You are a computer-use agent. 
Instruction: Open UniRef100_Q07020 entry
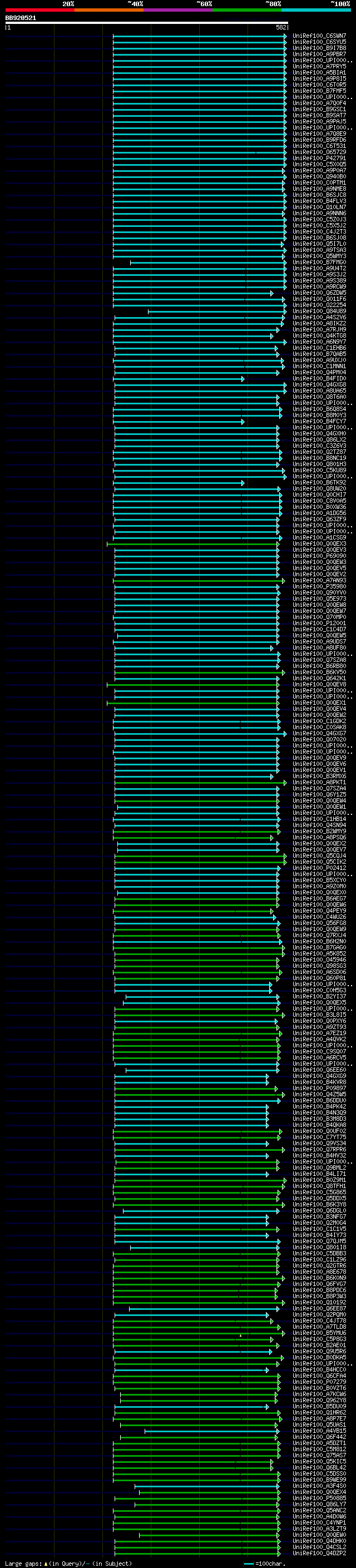319,740
